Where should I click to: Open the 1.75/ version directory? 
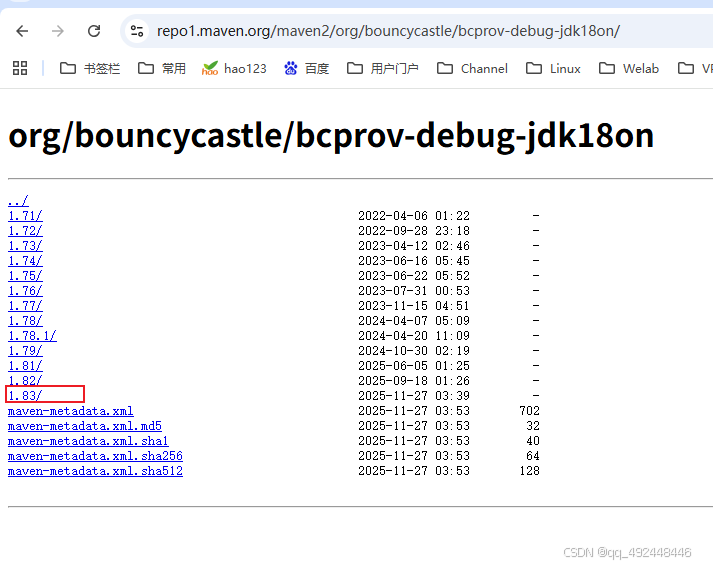tap(25, 275)
